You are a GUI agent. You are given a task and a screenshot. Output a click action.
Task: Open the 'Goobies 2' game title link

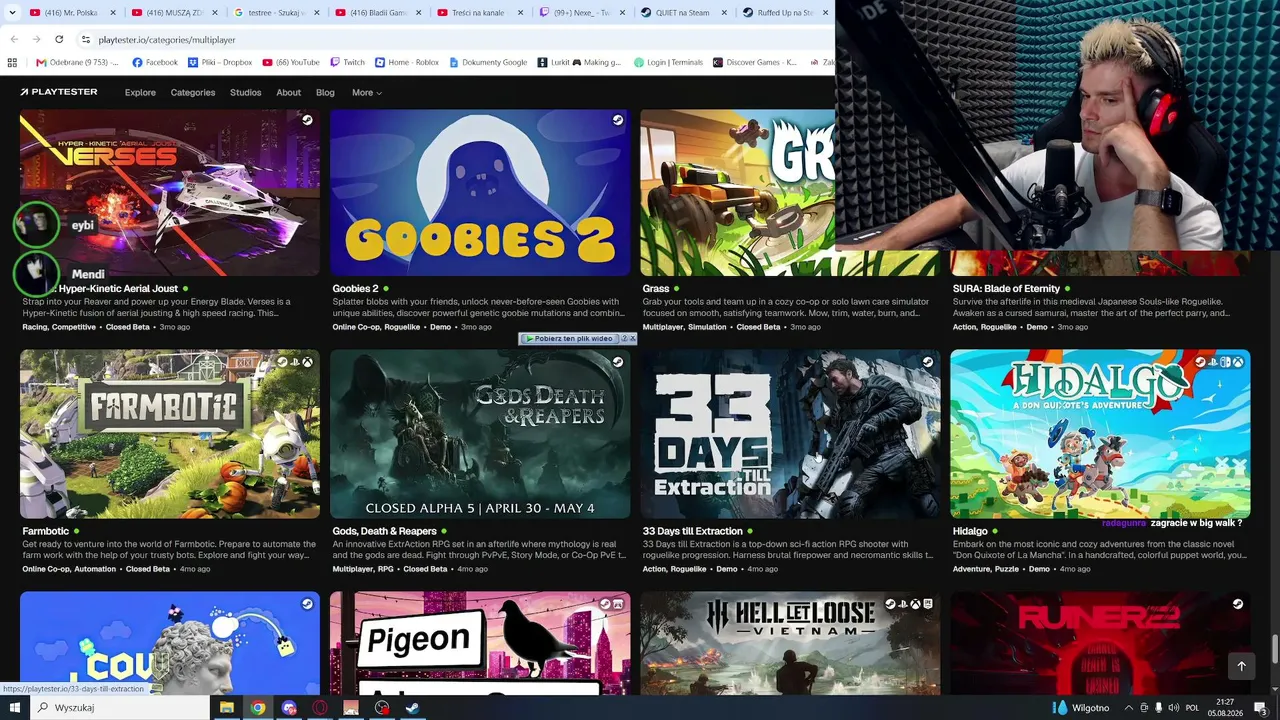click(x=355, y=288)
